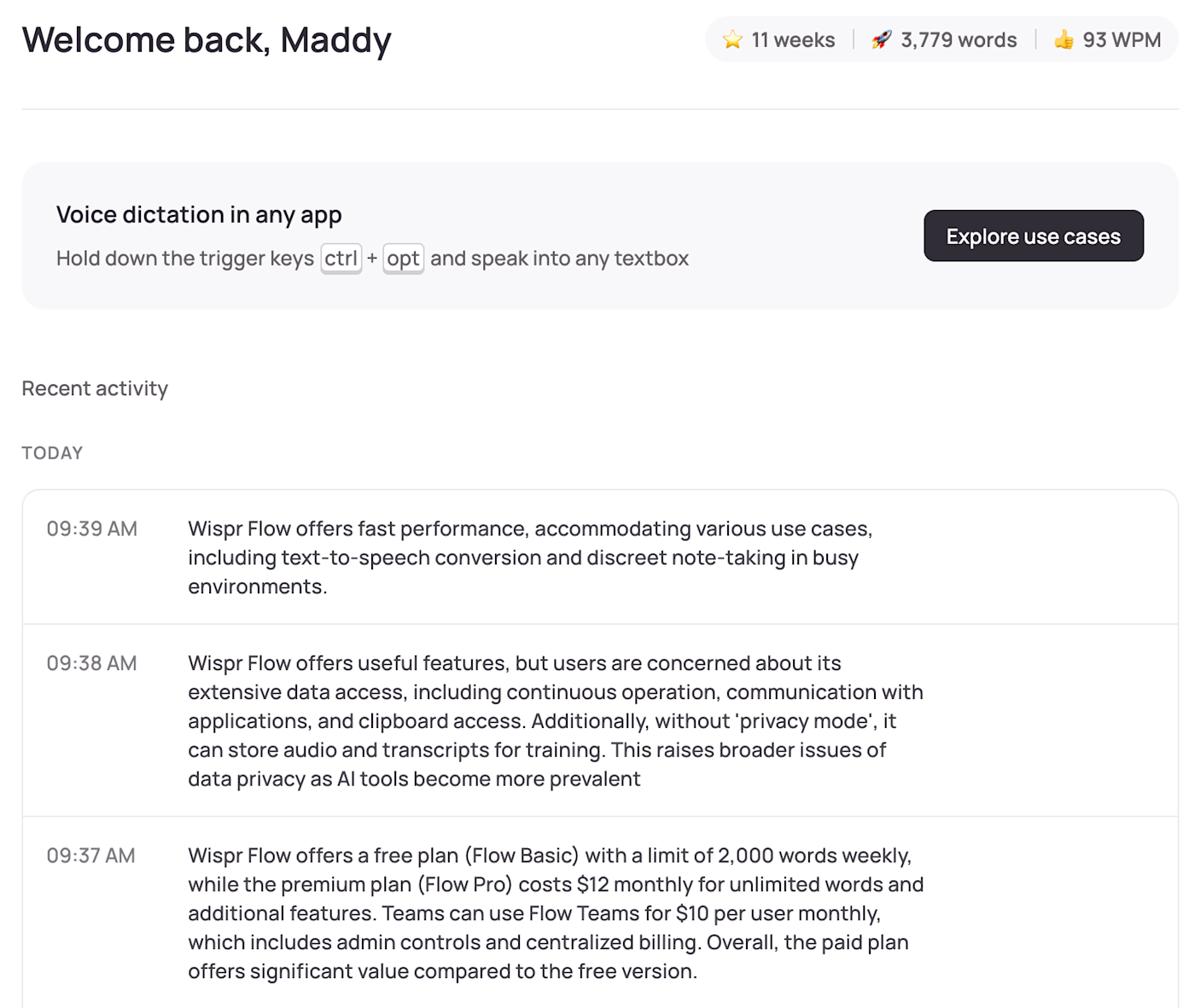Image resolution: width=1195 pixels, height=1008 pixels.
Task: Click the 09:38 AM timestamp
Action: click(x=92, y=663)
